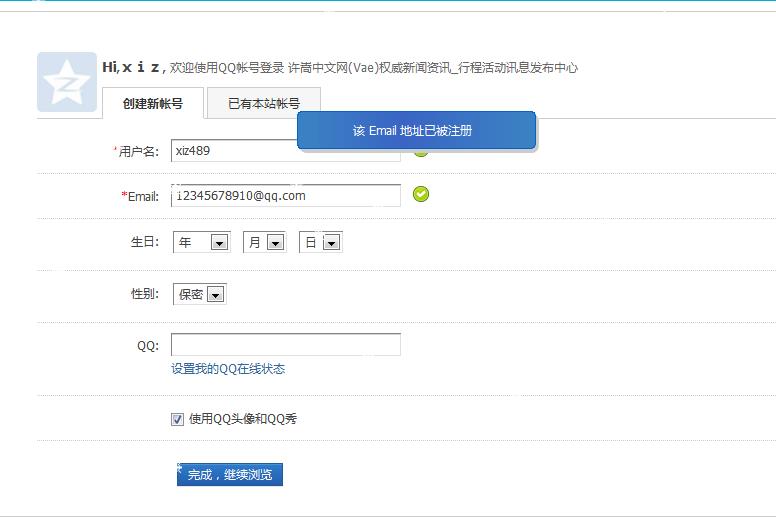Viewport: 776px width, 518px height.
Task: Uncheck the 使用QQ头像和QQ秀 checkbox
Action: [x=177, y=420]
